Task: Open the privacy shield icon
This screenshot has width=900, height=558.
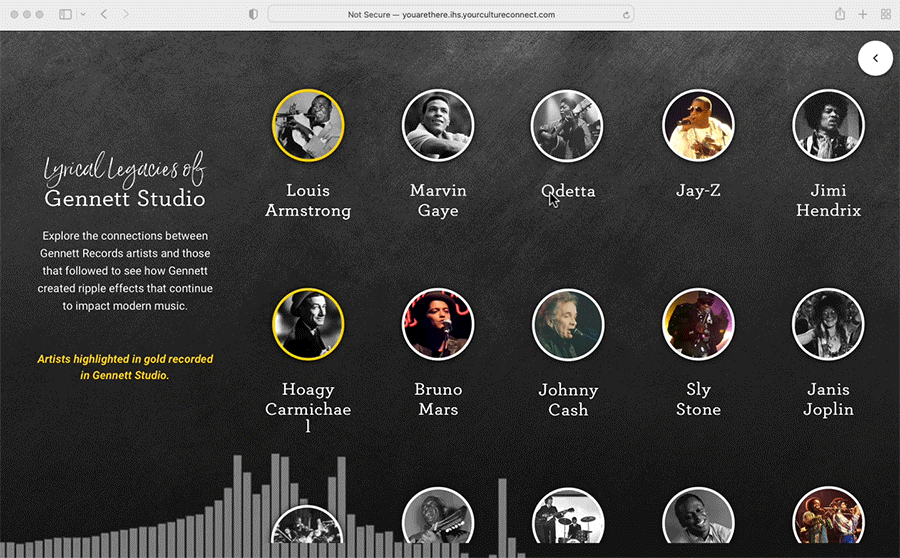Action: [x=253, y=14]
